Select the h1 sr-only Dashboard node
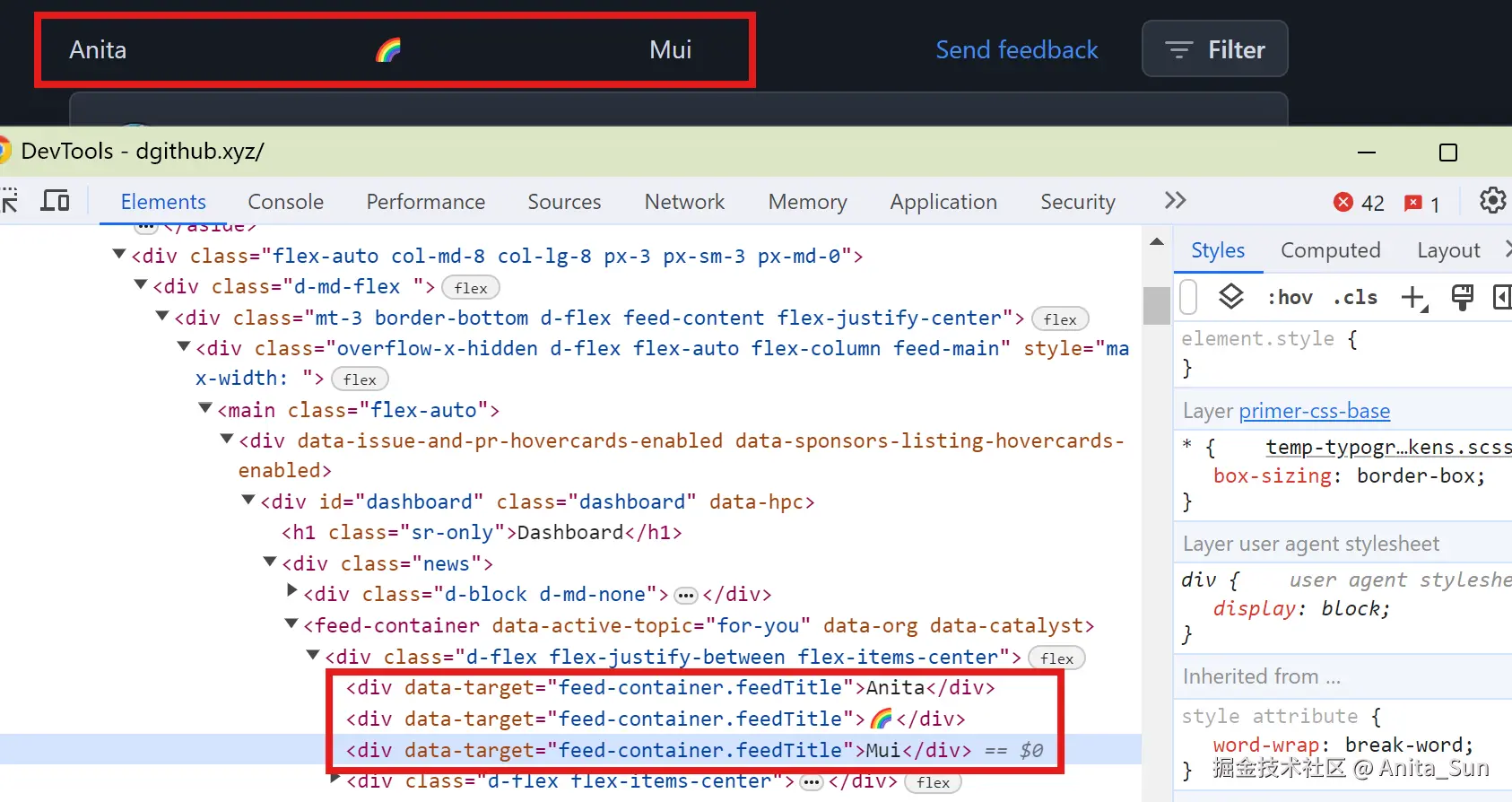 (x=481, y=532)
